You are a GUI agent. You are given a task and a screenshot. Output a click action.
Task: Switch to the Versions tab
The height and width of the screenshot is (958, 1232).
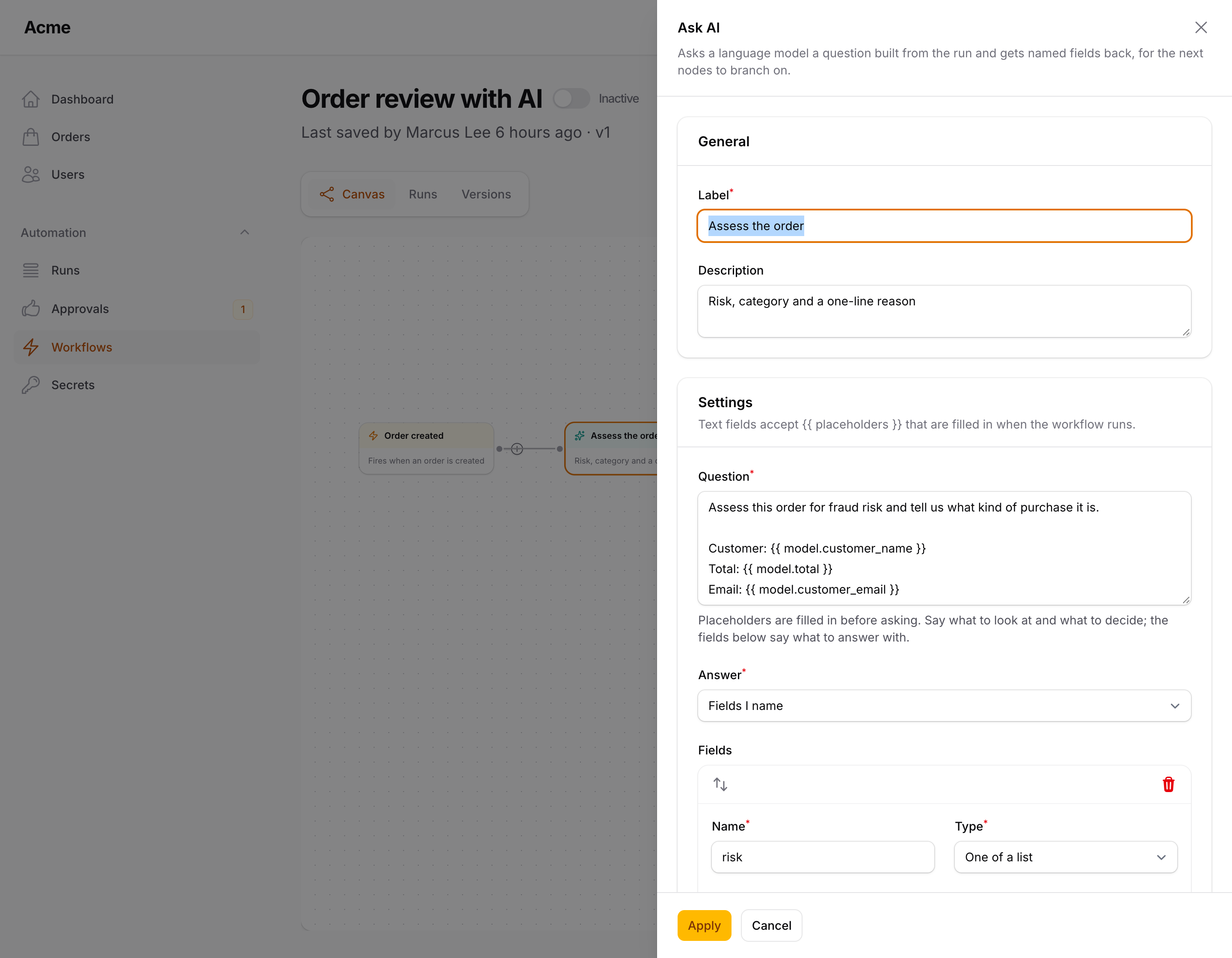click(486, 195)
